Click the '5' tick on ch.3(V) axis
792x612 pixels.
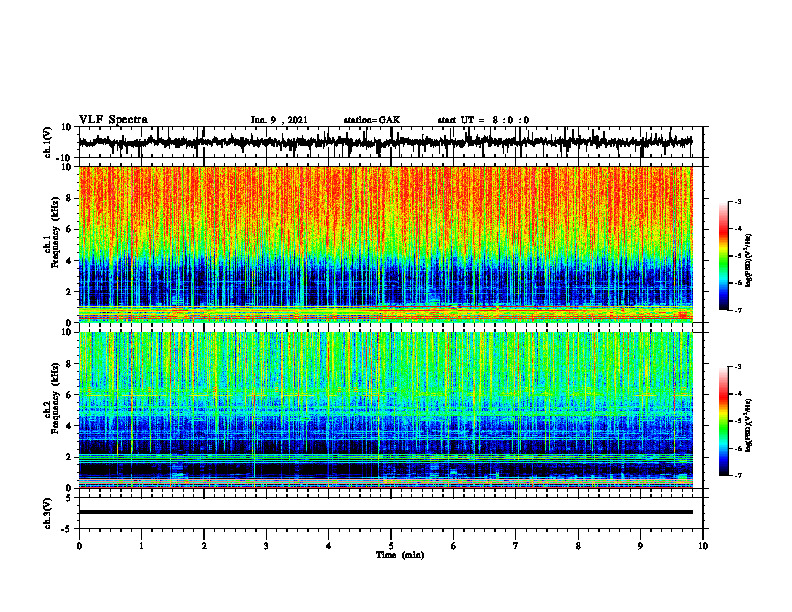pyautogui.click(x=70, y=497)
